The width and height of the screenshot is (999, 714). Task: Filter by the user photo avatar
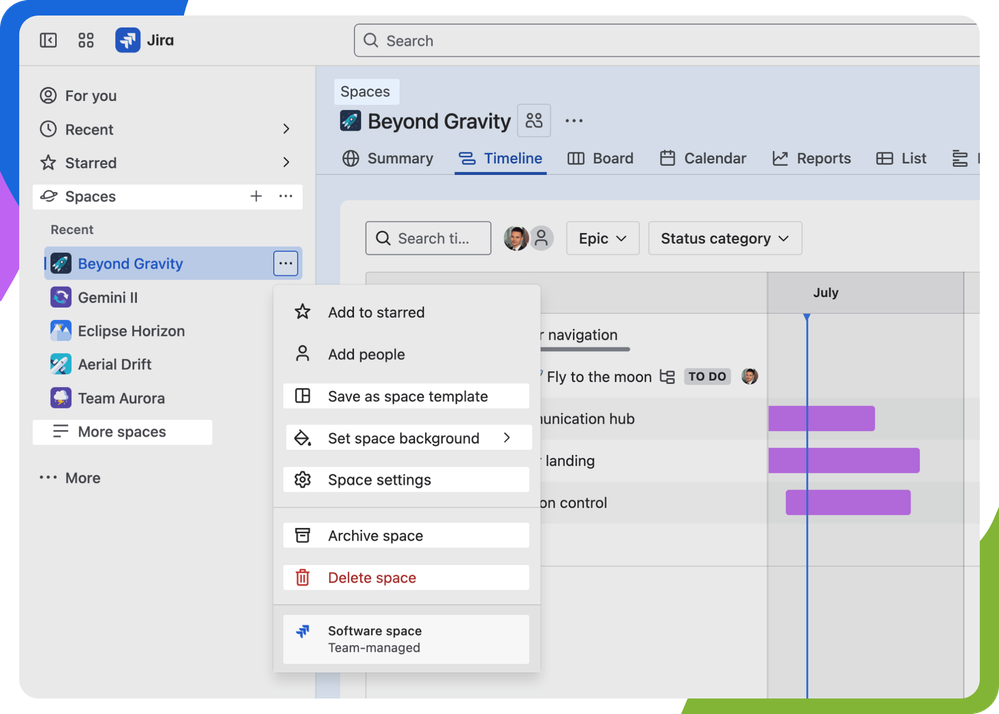tap(516, 238)
